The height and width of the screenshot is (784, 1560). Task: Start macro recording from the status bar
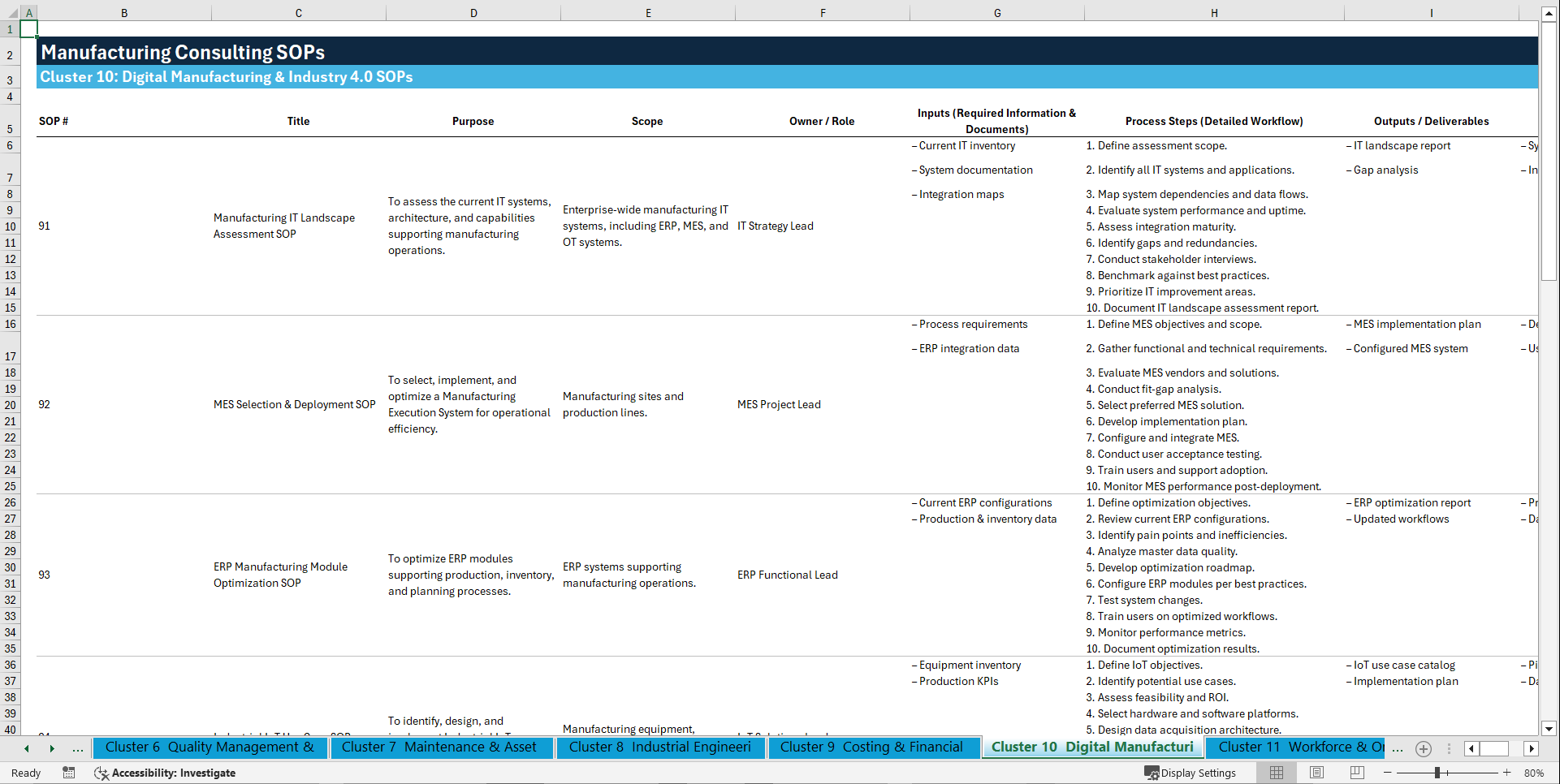69,773
